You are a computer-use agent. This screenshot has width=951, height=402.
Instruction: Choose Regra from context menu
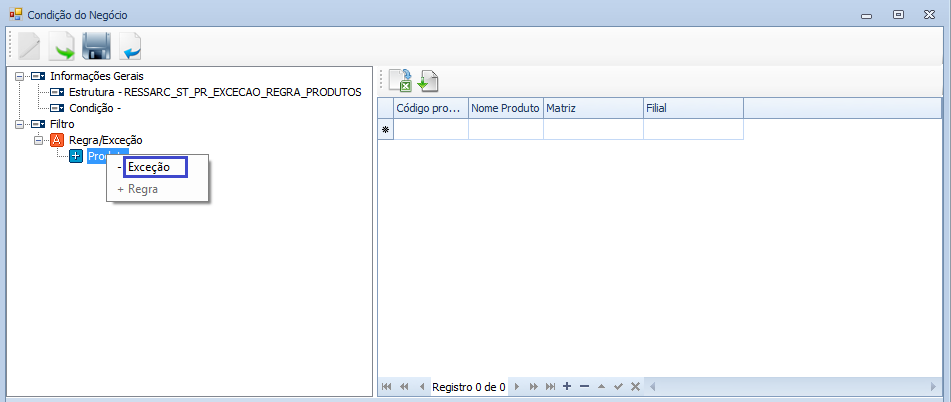point(158,189)
